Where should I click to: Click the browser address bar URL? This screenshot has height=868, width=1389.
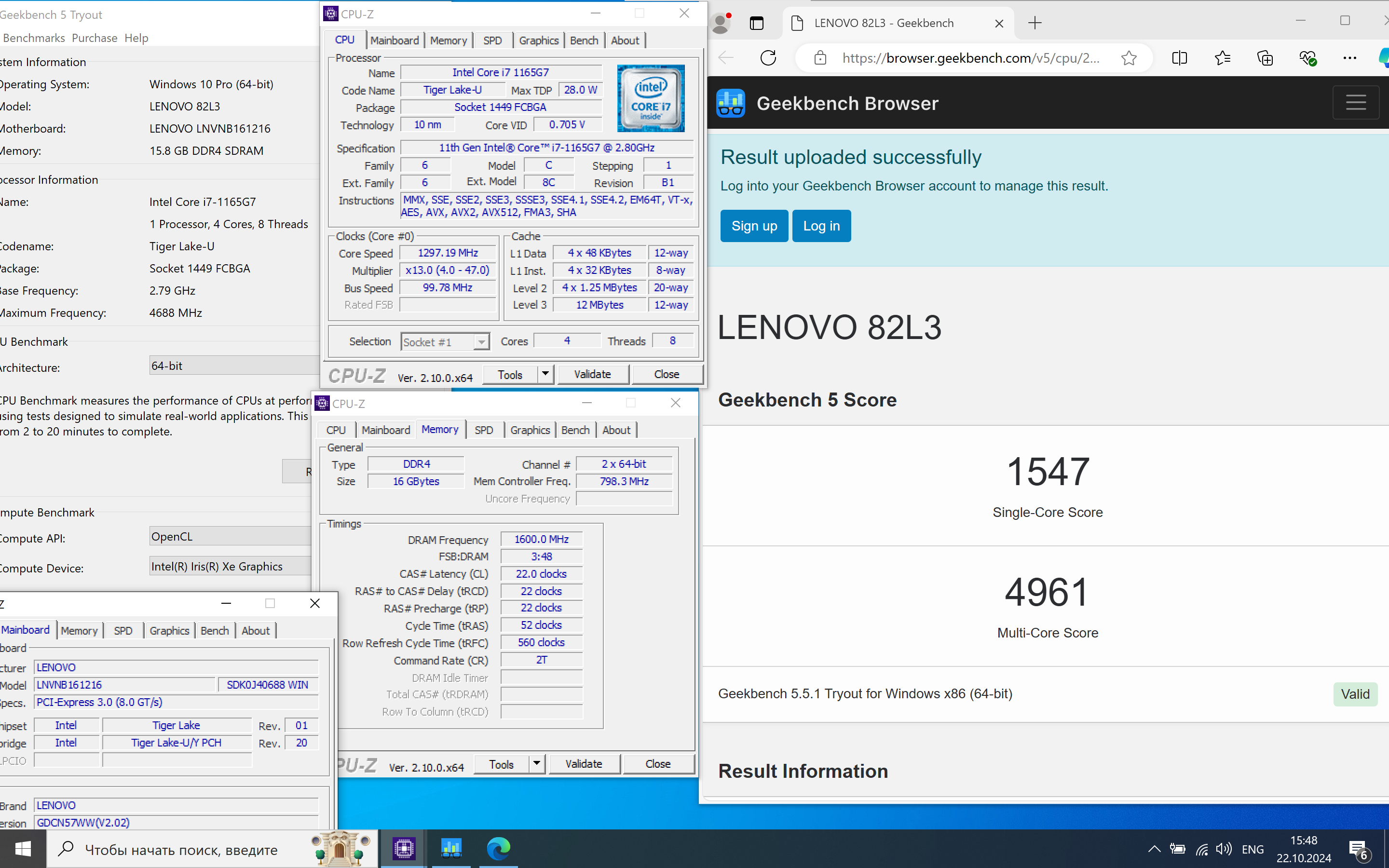970,58
